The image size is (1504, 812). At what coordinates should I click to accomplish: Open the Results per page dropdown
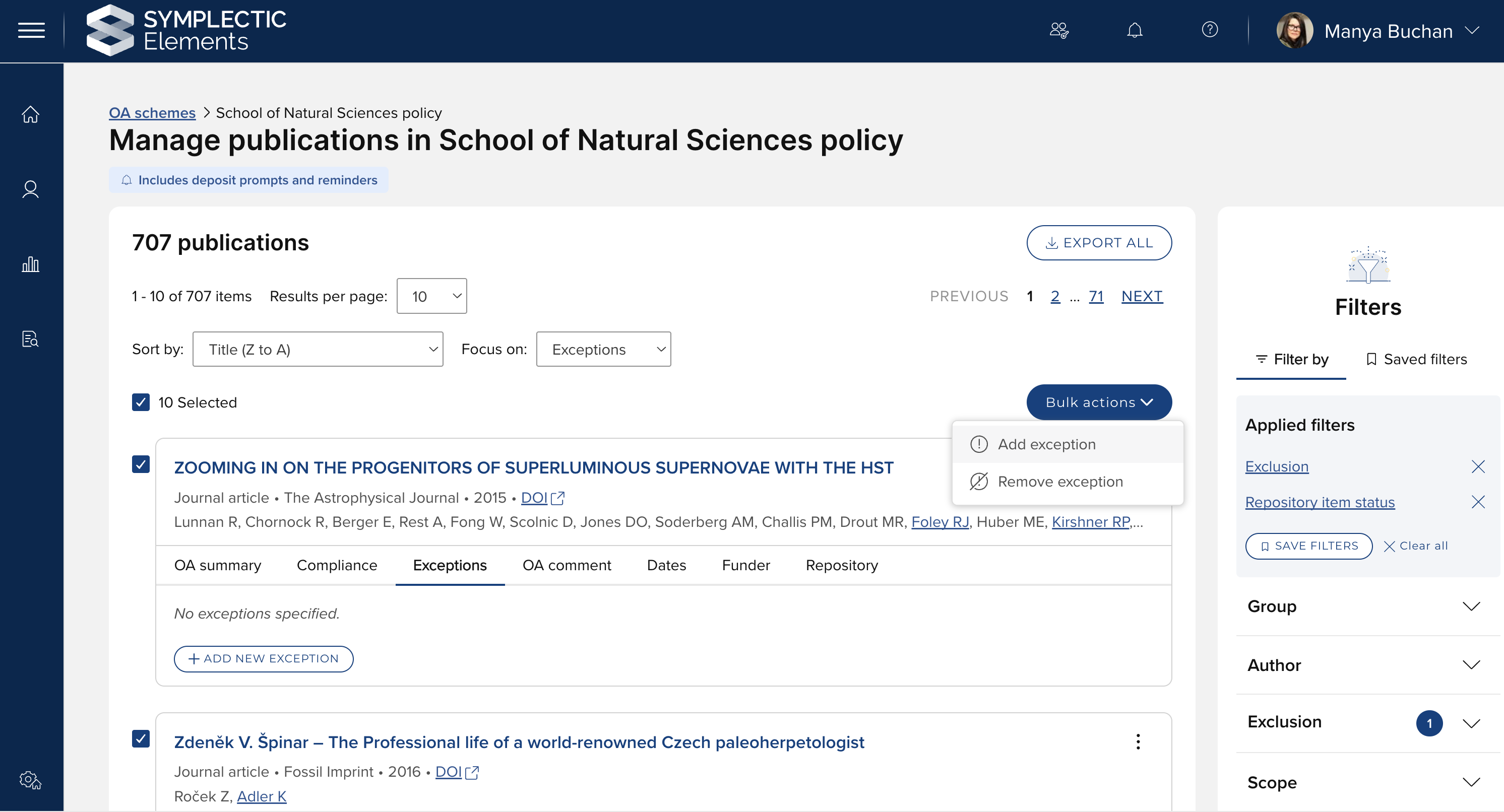click(431, 296)
